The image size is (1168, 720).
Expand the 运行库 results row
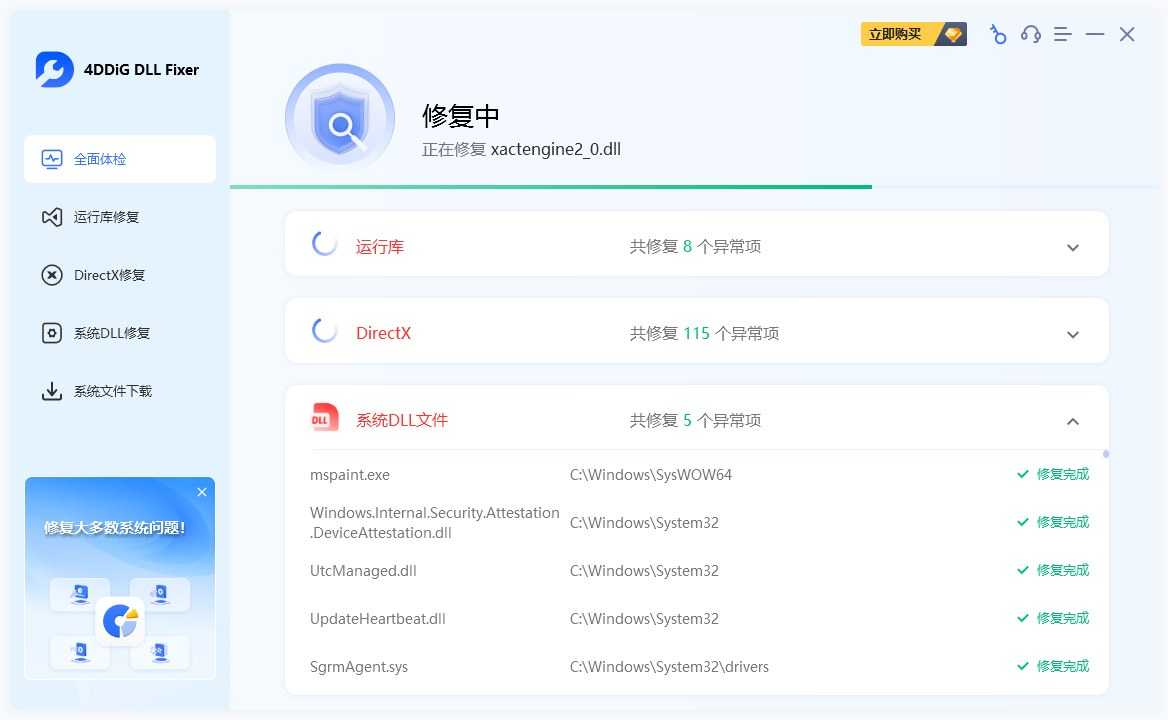(x=1073, y=247)
